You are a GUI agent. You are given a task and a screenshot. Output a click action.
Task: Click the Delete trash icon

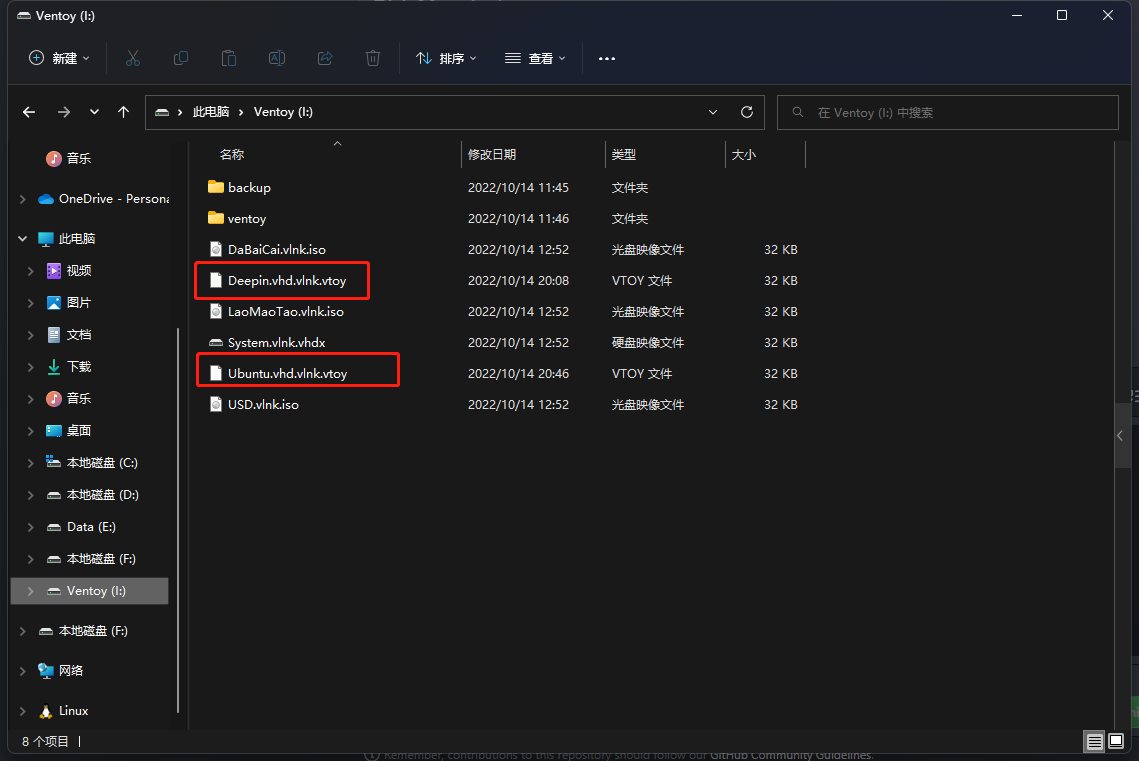[x=373, y=58]
